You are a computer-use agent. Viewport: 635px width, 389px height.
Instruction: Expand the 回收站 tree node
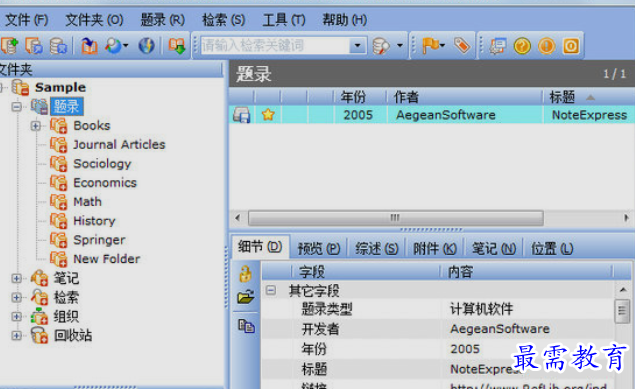click(x=17, y=335)
